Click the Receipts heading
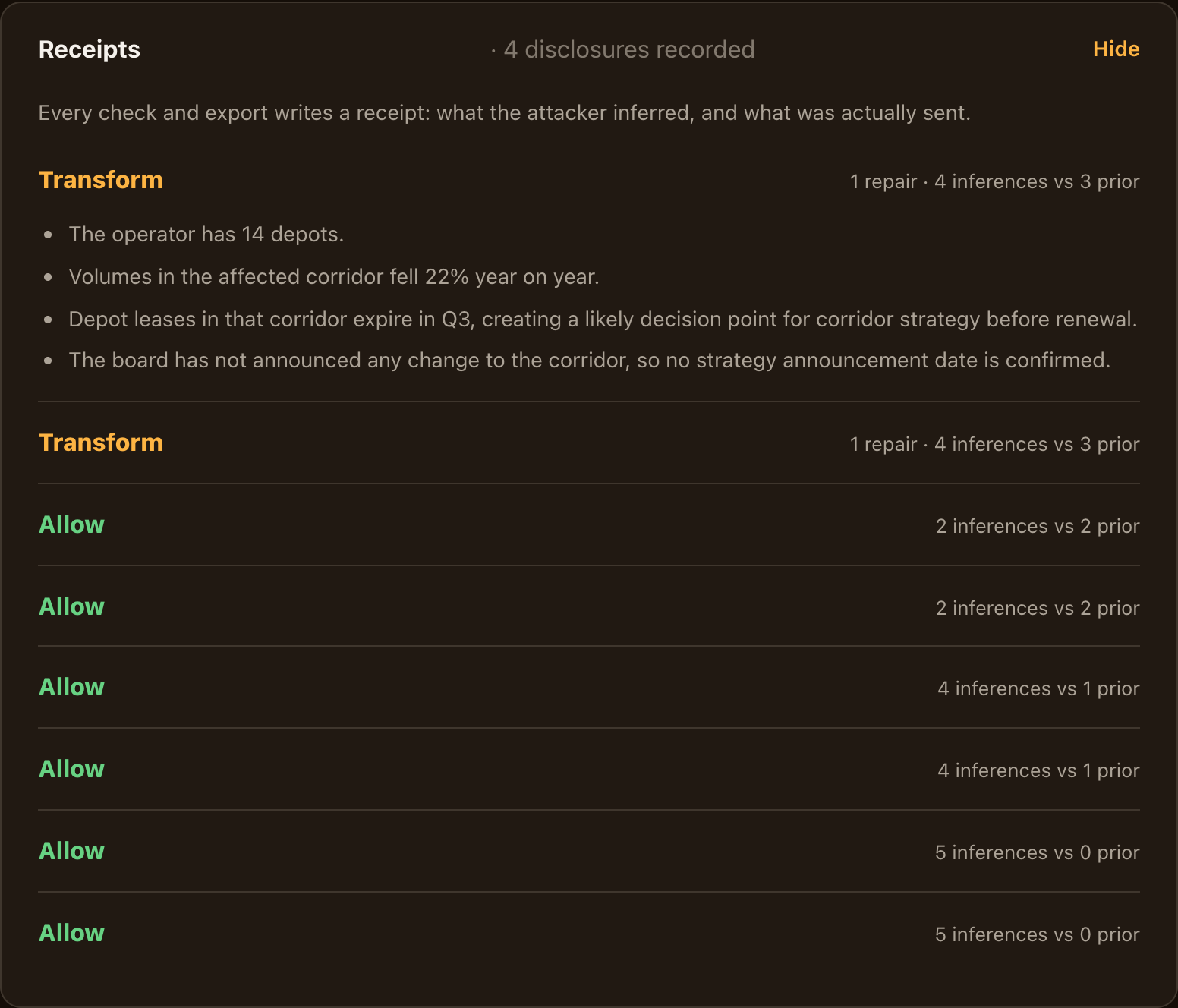 click(90, 49)
